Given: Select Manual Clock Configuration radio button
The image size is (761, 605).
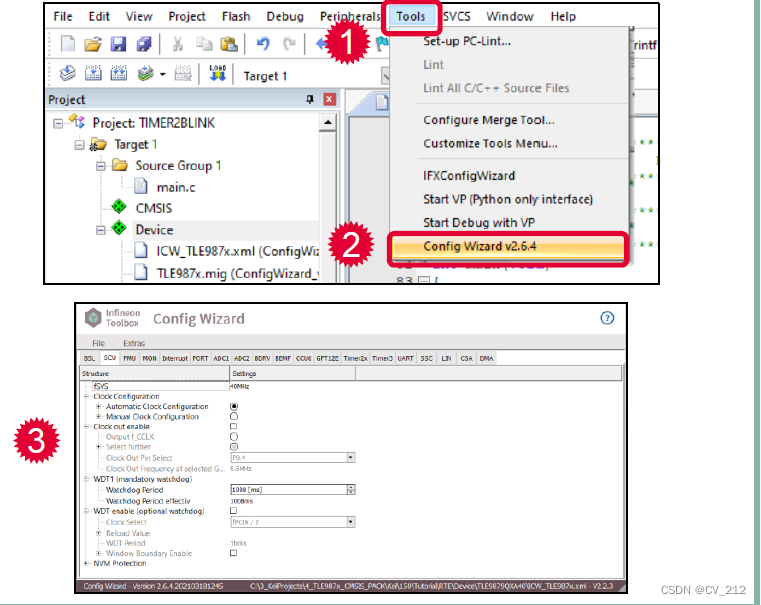Looking at the screenshot, I should [234, 416].
